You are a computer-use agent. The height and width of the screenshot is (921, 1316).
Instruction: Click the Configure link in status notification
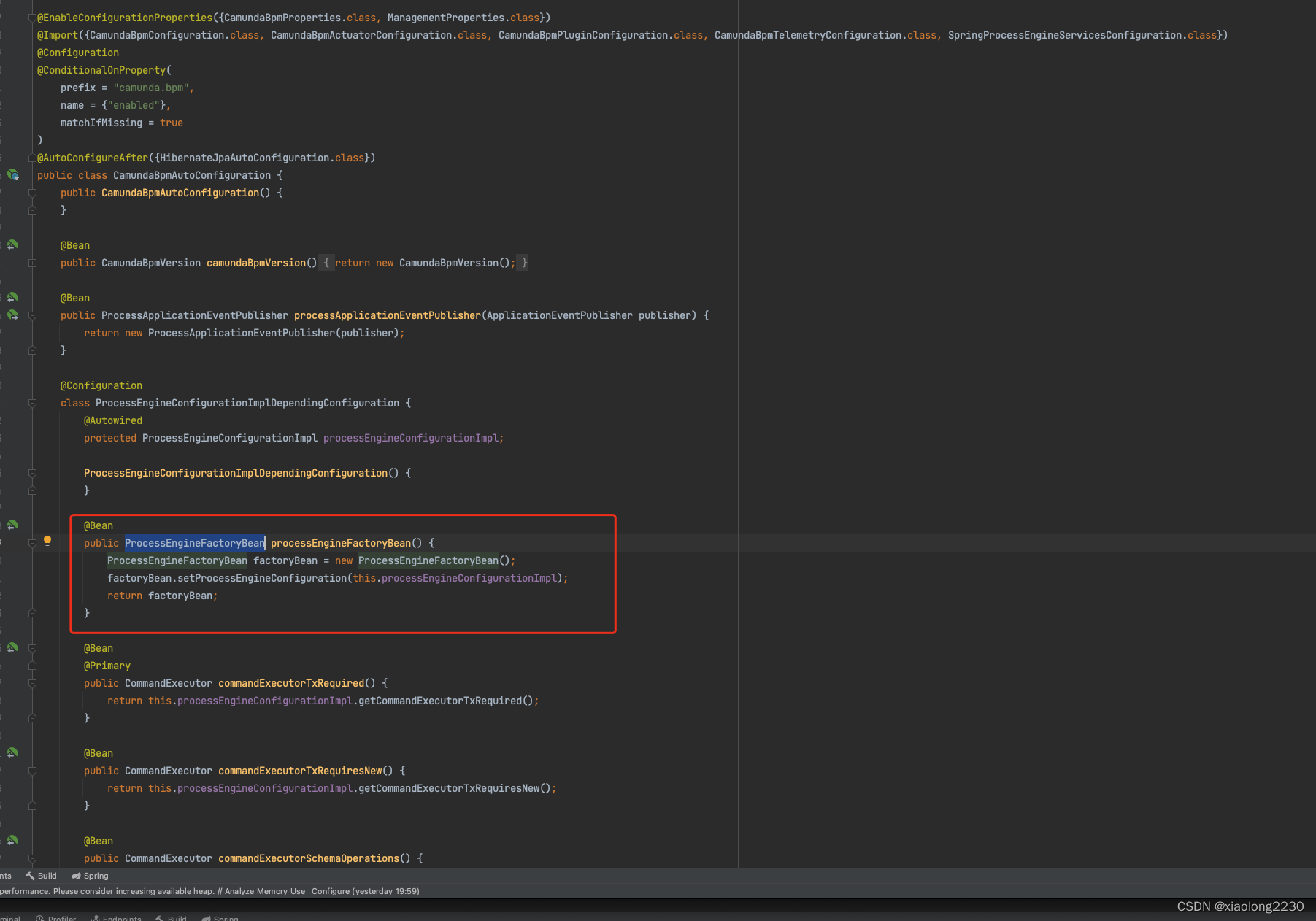331,891
